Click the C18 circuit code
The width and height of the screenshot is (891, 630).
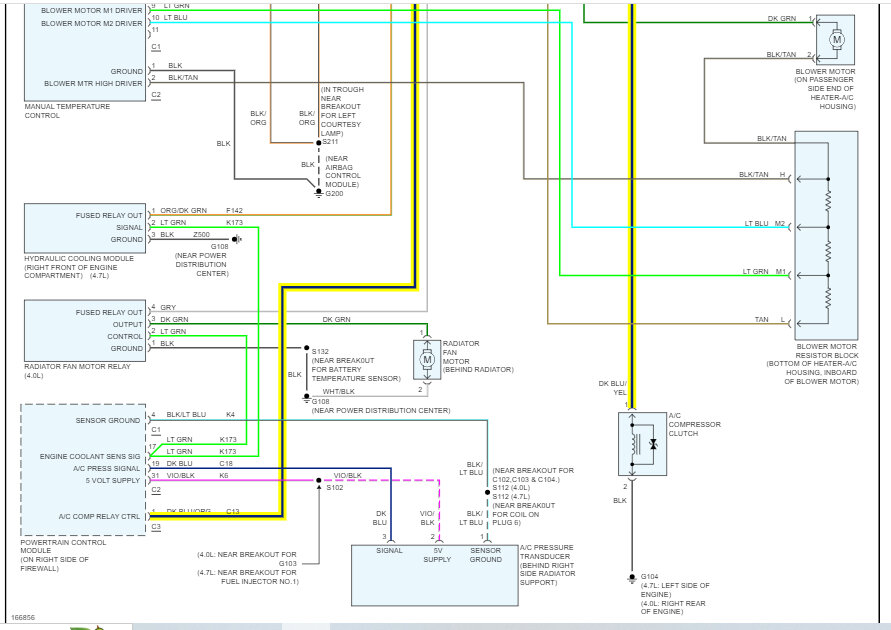(226, 464)
